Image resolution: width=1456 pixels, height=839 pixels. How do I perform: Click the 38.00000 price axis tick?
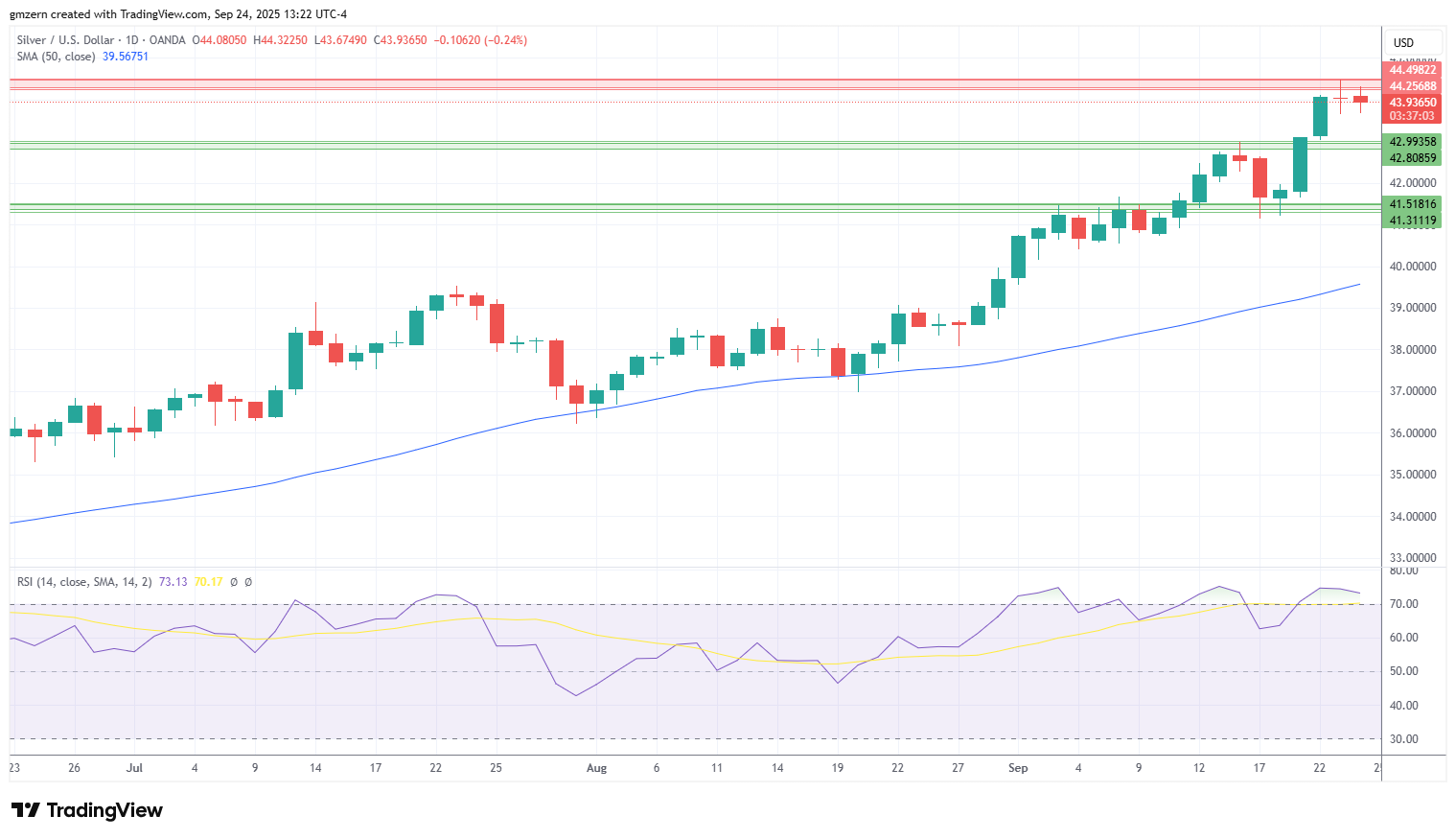point(1413,350)
